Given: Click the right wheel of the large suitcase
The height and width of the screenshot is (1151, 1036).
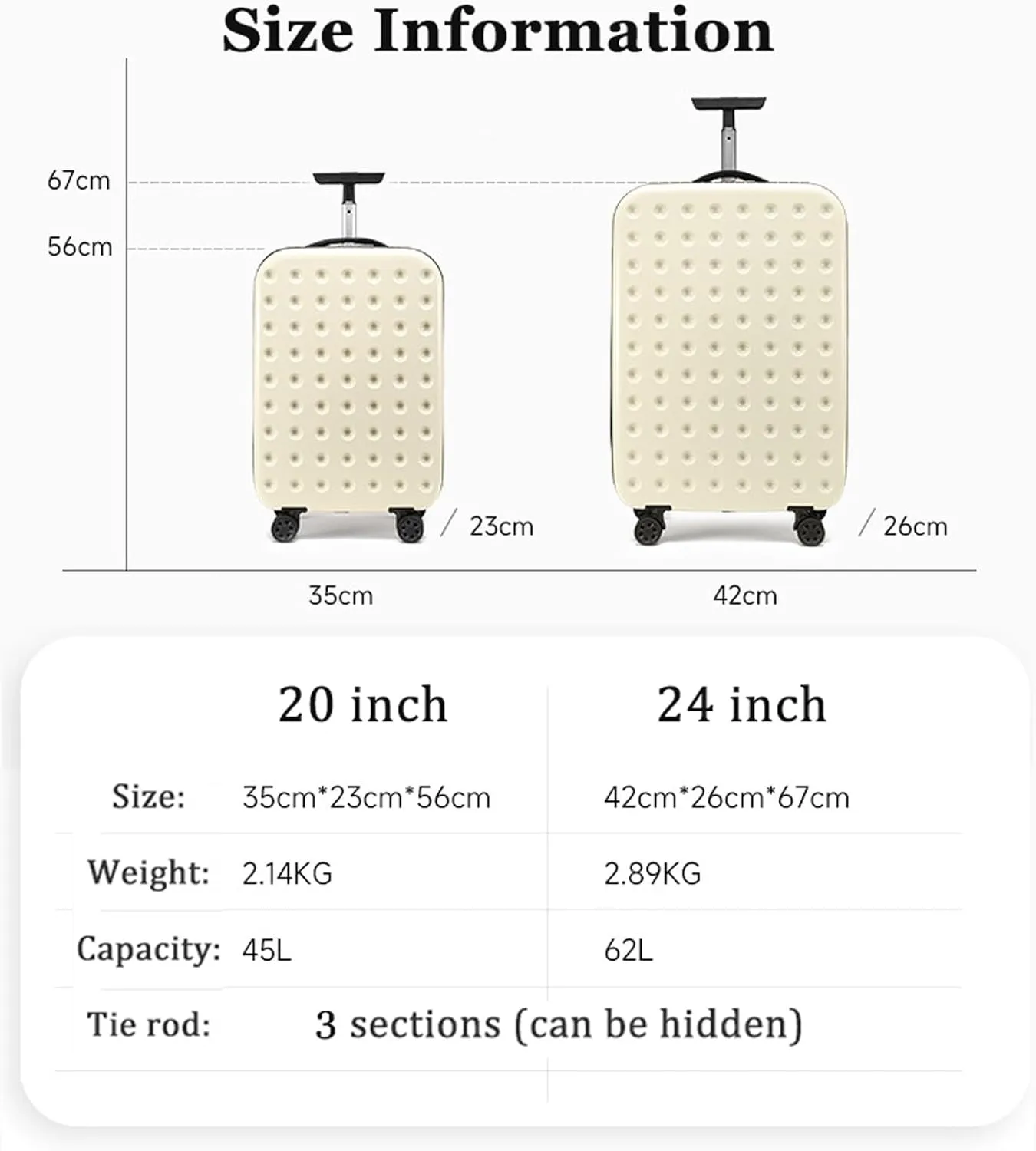Looking at the screenshot, I should click(x=808, y=526).
